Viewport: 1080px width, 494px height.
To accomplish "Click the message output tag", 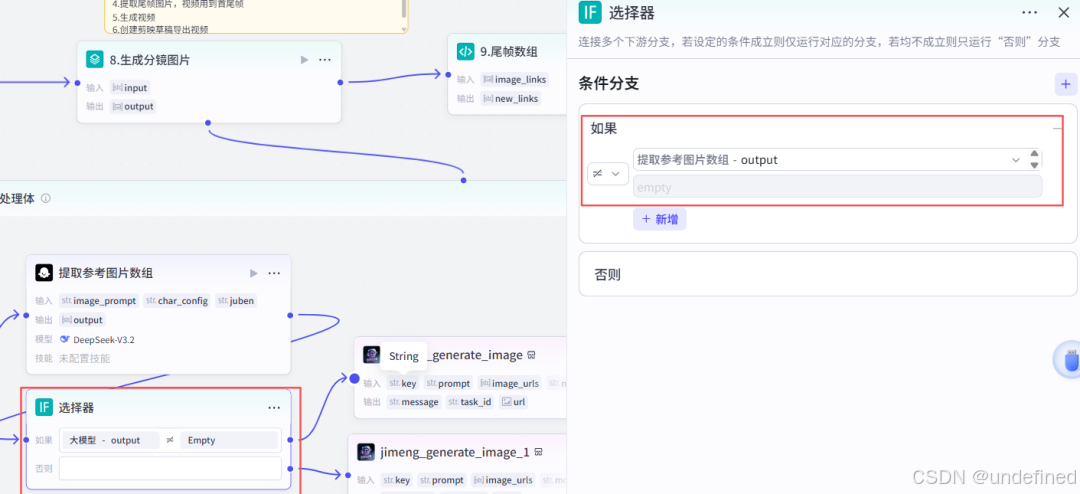I will click(414, 402).
